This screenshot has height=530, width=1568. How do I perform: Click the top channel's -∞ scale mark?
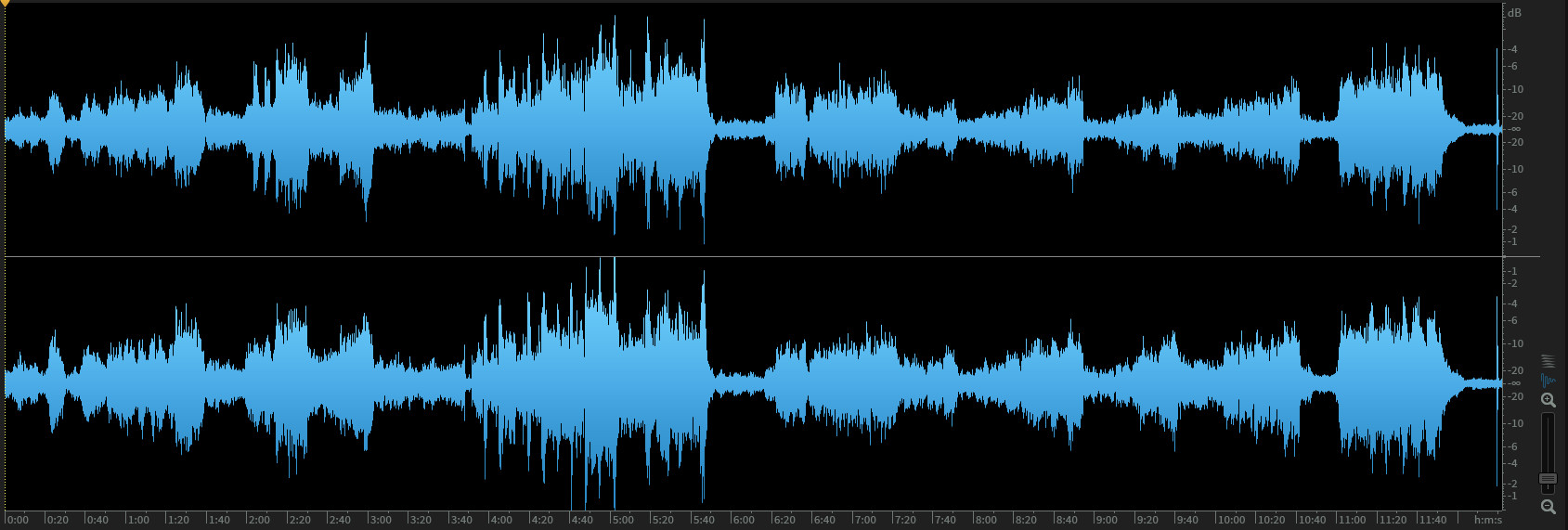(x=1514, y=128)
